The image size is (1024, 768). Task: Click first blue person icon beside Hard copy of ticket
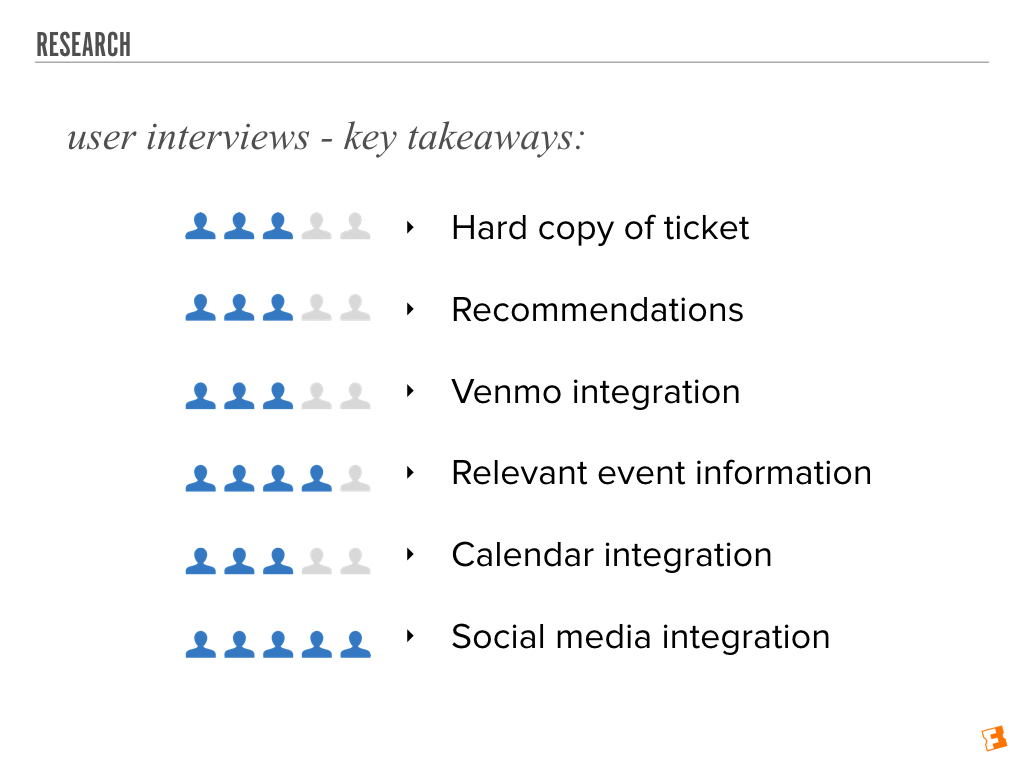[x=200, y=226]
